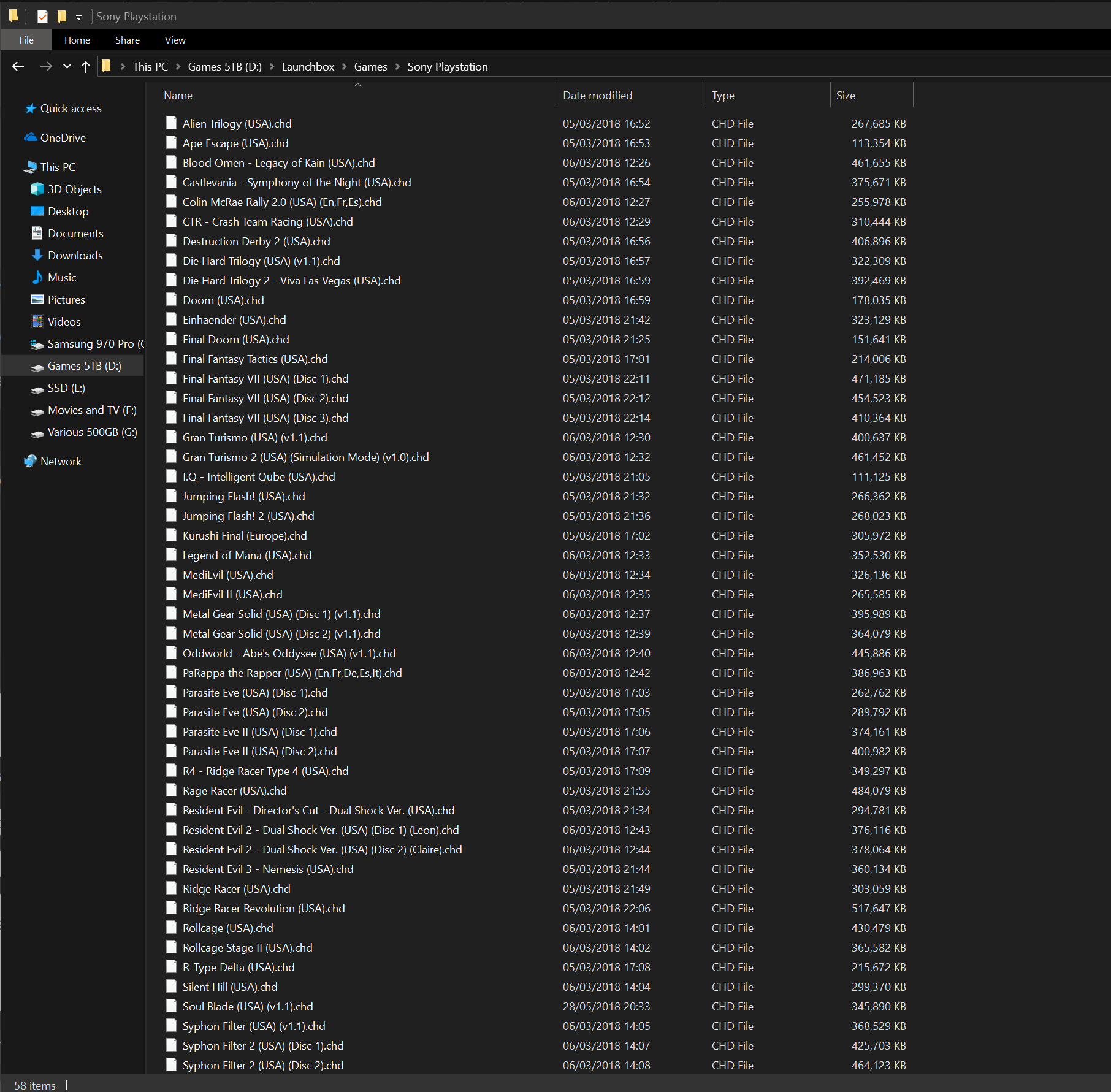Select Metal Gear Solid (Disc 1) file icon
Viewport: 1111px width, 1092px height.
click(x=171, y=614)
